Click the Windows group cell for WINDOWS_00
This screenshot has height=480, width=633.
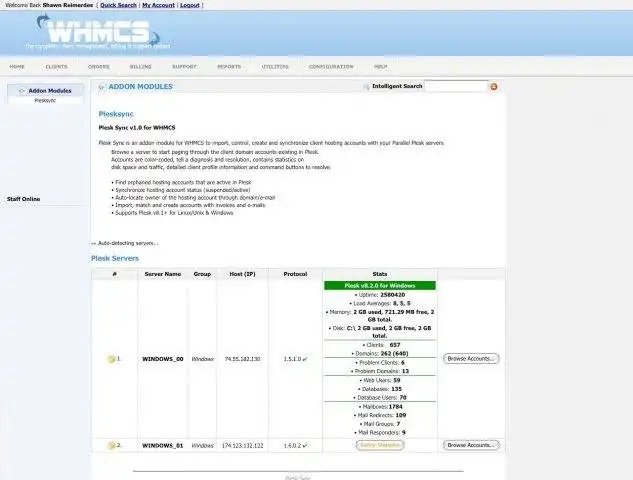[x=202, y=359]
